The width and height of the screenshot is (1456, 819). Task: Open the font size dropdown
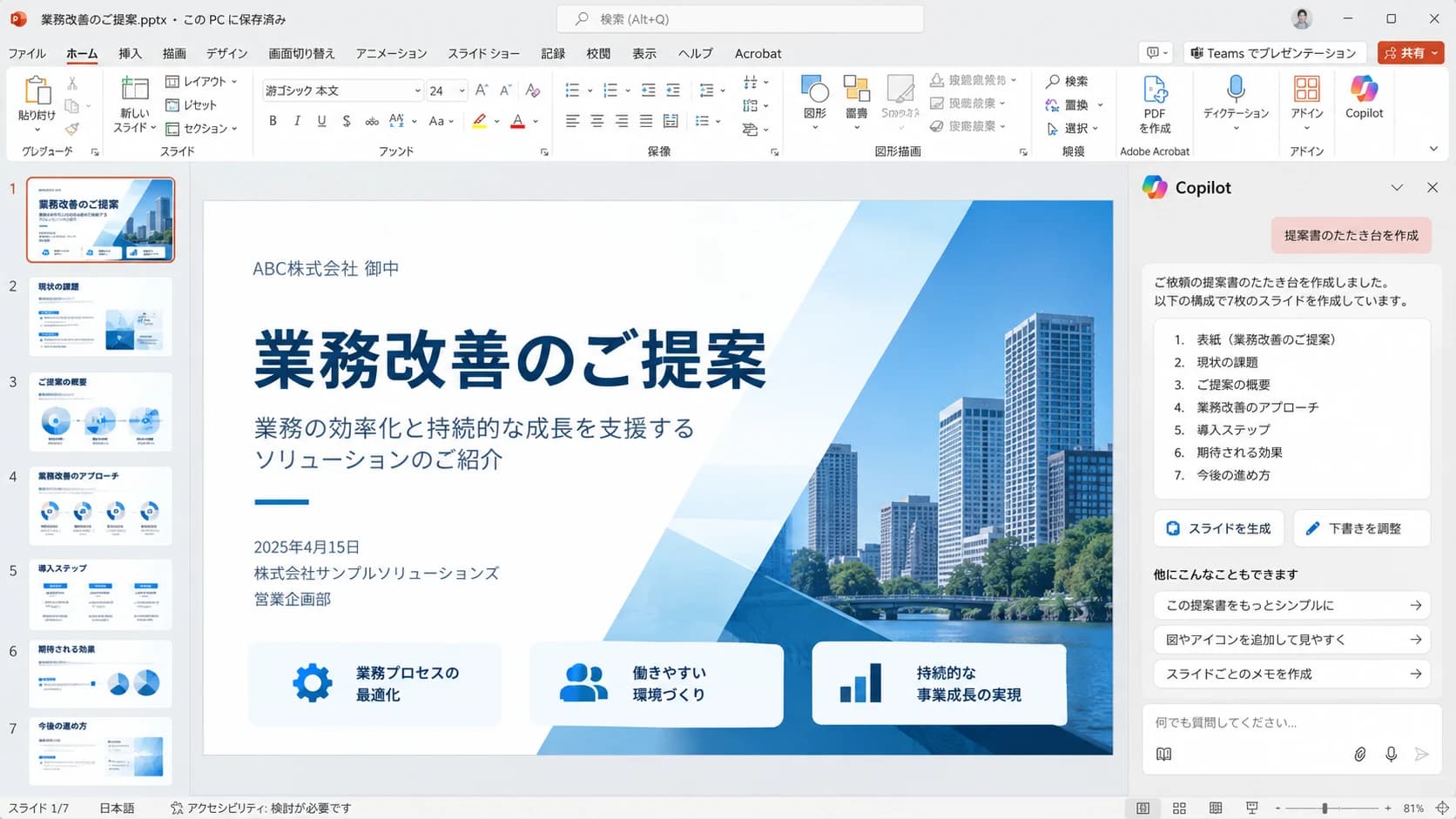coord(462,91)
